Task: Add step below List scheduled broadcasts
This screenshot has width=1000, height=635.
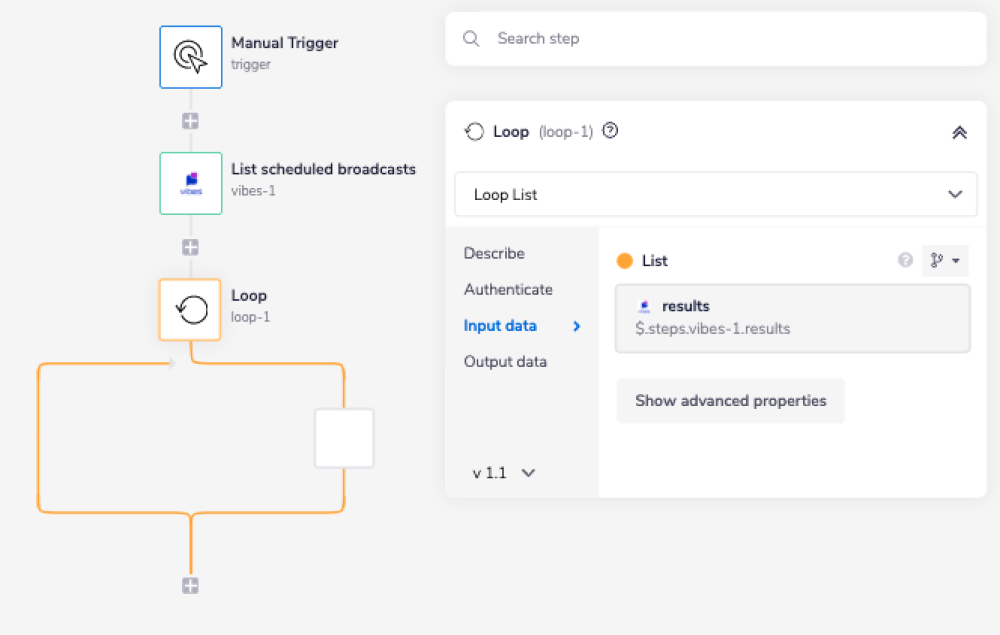Action: point(190,247)
